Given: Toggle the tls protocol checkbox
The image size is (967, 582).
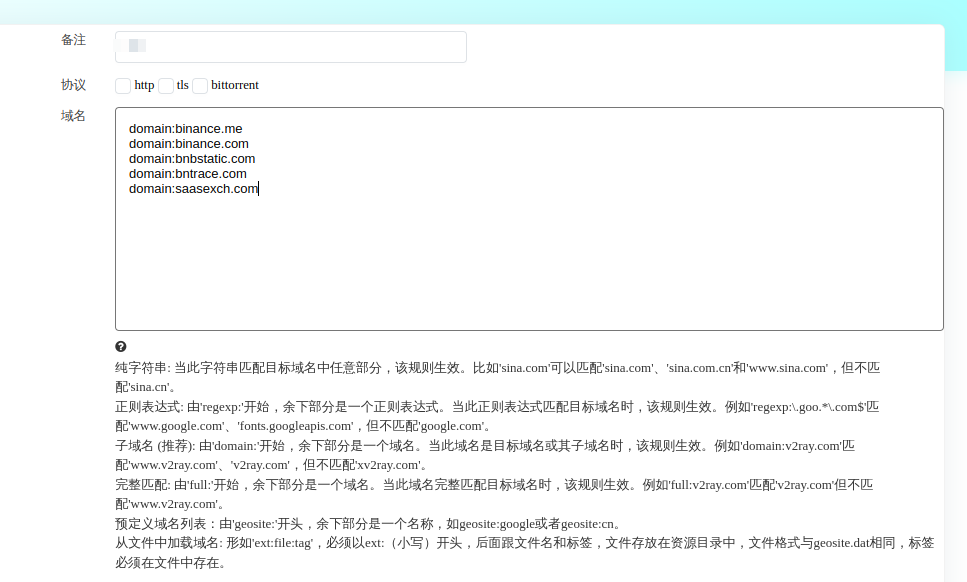Looking at the screenshot, I should coord(166,86).
